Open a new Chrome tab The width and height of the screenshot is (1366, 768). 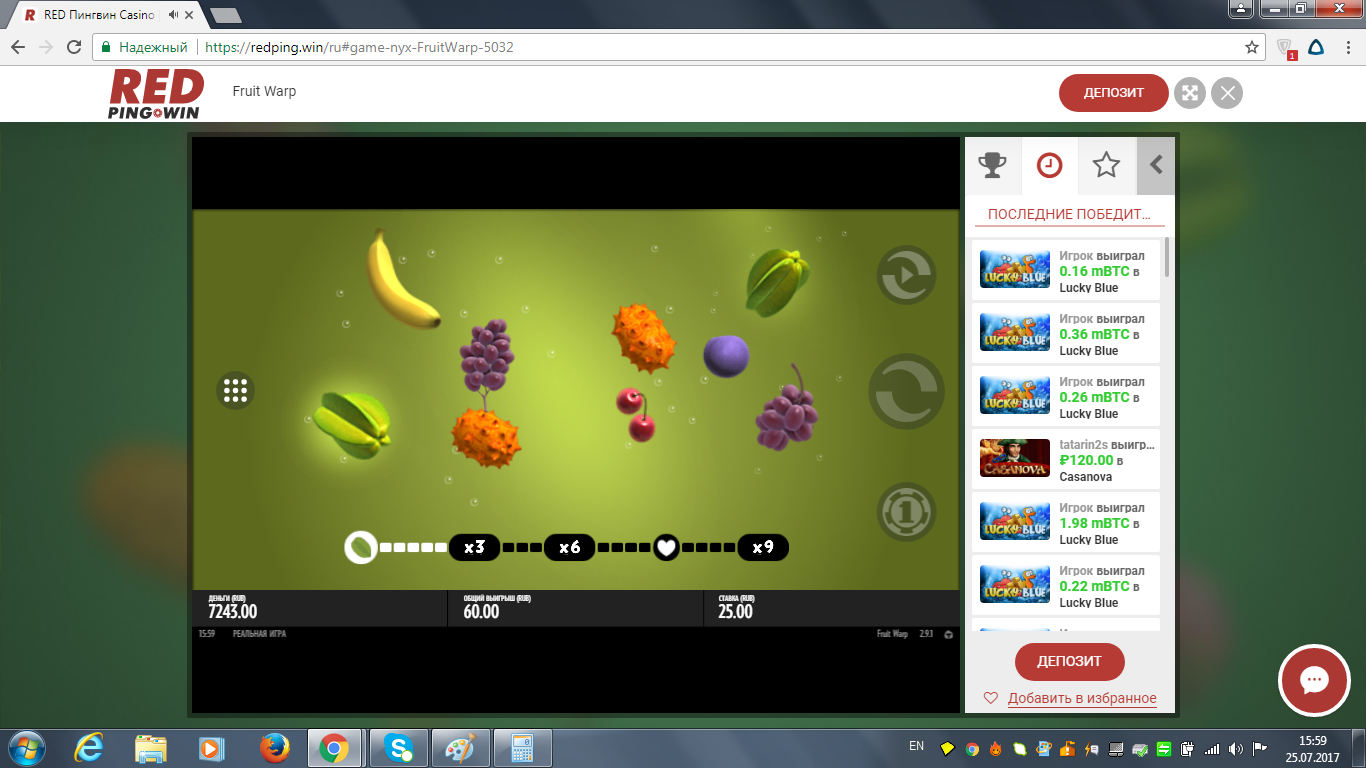click(x=227, y=15)
